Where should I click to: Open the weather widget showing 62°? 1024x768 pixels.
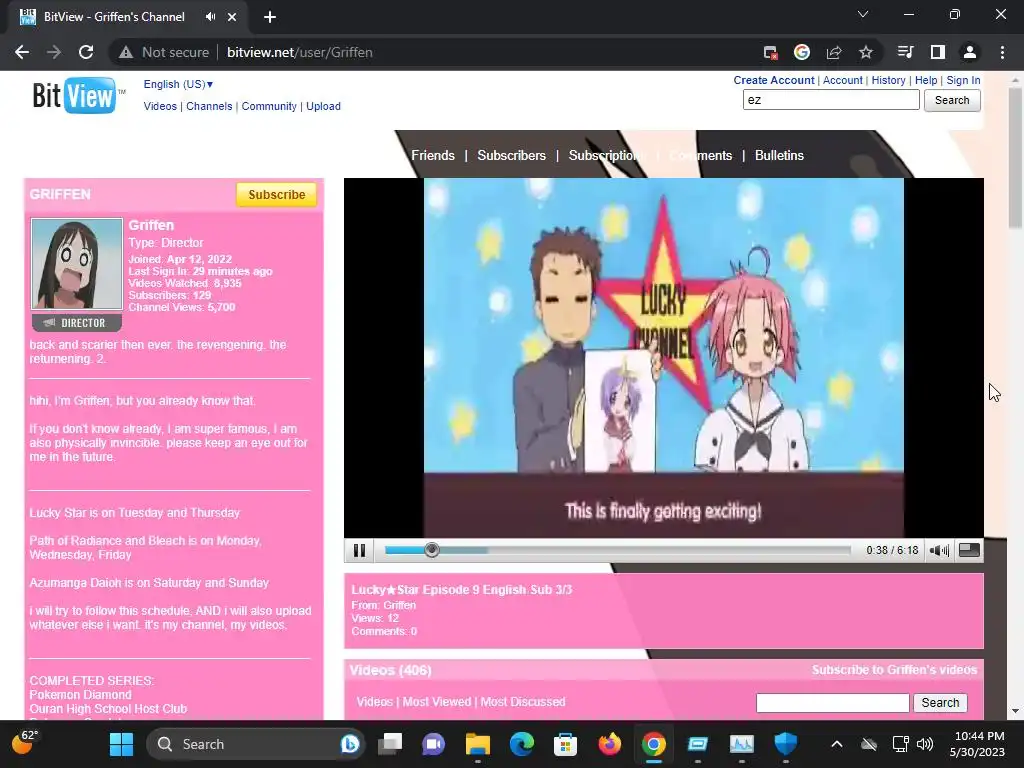click(x=25, y=743)
